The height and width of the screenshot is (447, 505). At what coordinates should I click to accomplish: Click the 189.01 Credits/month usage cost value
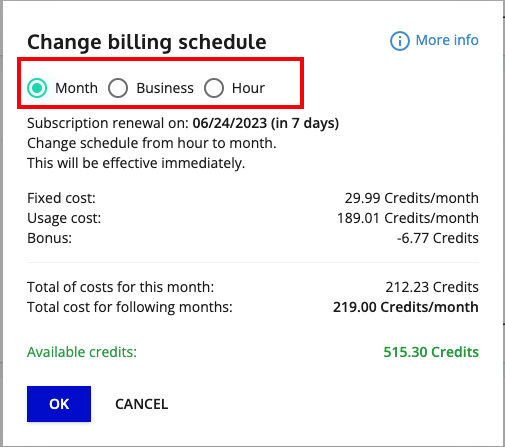pyautogui.click(x=408, y=218)
